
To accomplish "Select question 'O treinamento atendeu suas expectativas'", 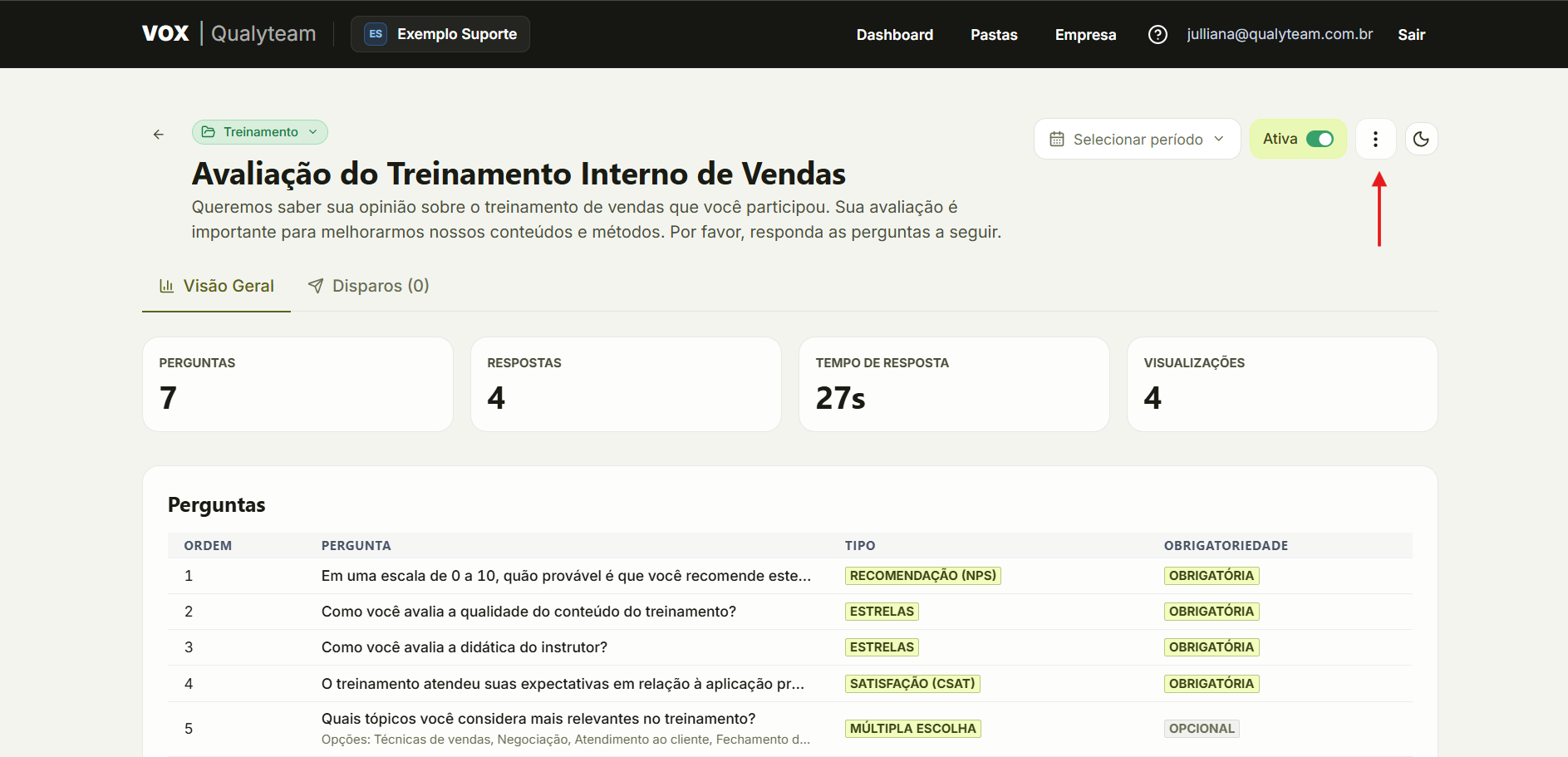I will (x=563, y=684).
